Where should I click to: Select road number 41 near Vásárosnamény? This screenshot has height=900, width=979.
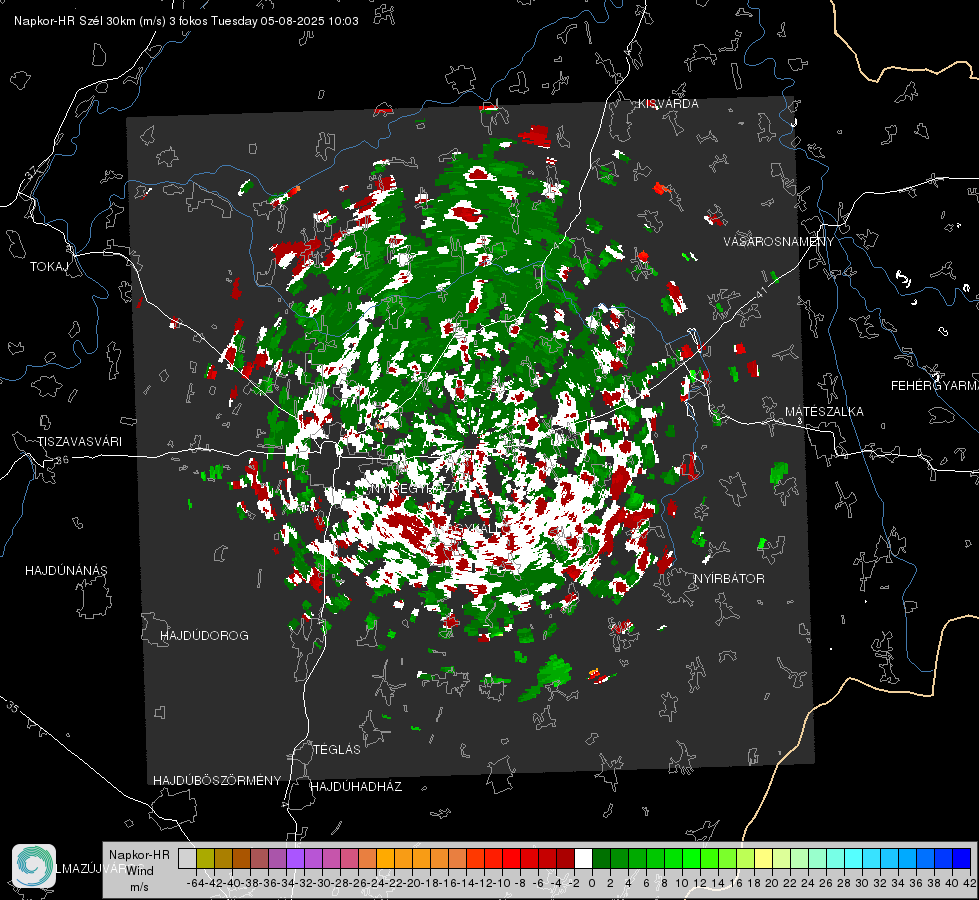(760, 293)
